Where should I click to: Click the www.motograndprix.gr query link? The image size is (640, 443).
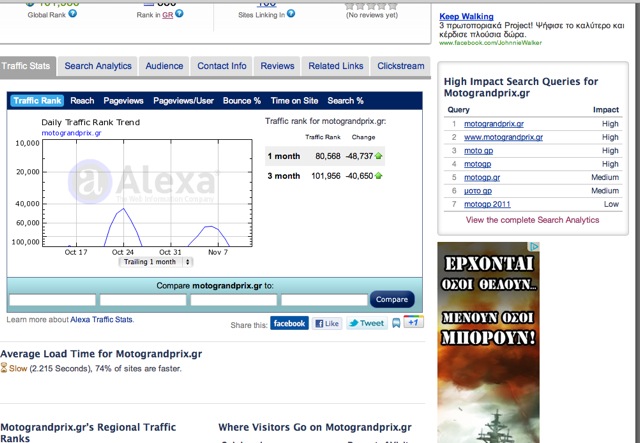503,137
